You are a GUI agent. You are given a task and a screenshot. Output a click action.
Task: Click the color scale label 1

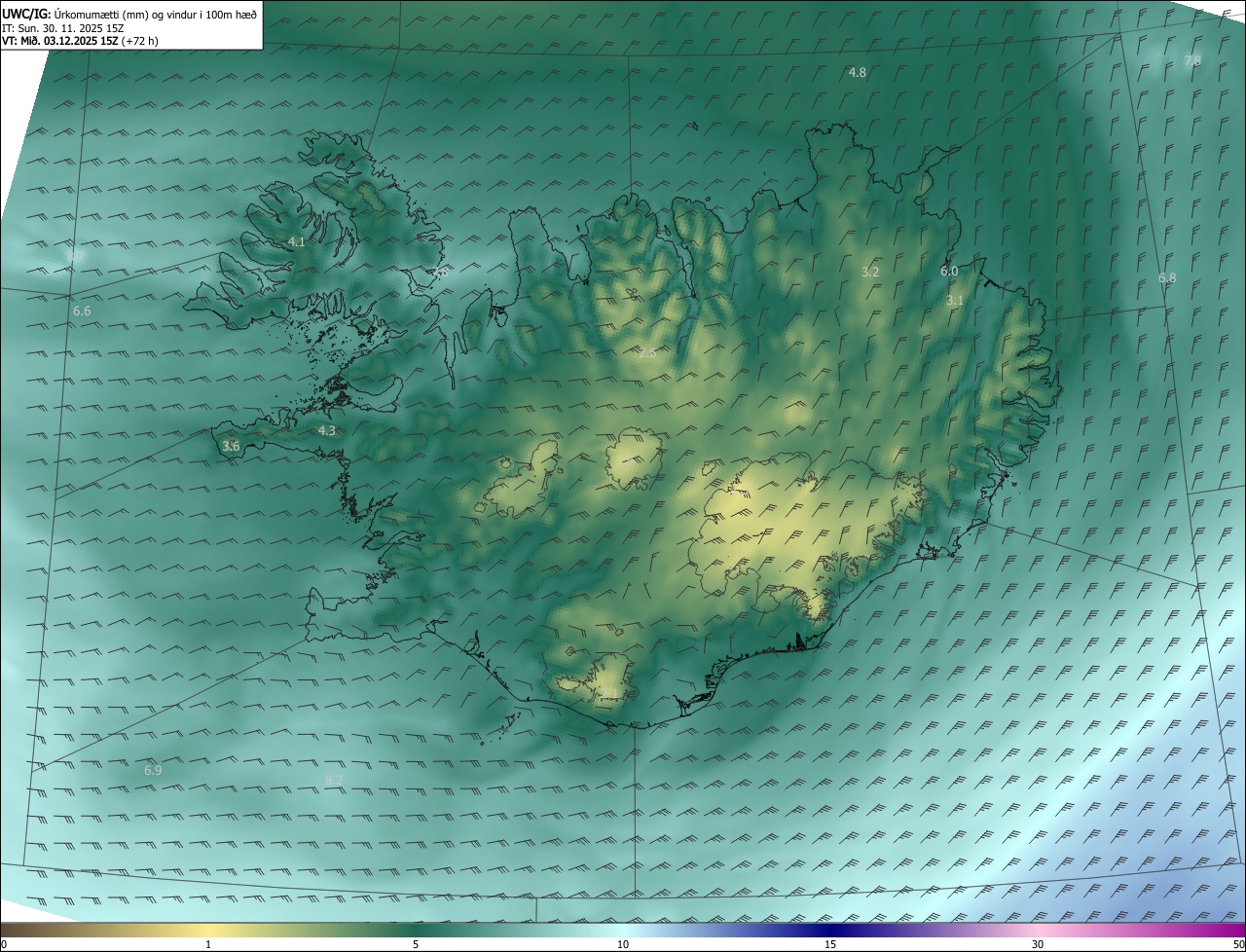pos(208,944)
